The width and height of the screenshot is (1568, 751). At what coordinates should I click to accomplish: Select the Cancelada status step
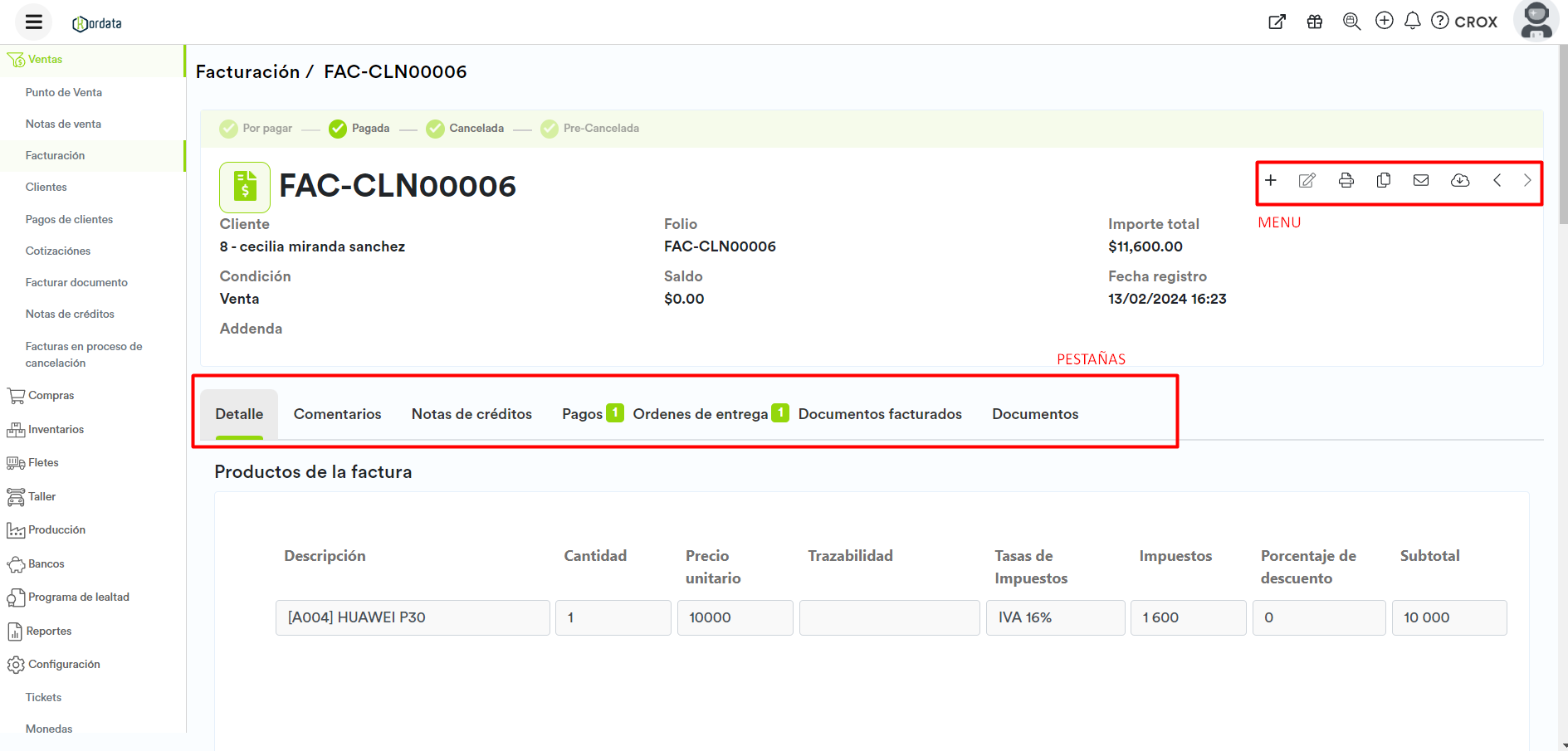[x=466, y=129]
